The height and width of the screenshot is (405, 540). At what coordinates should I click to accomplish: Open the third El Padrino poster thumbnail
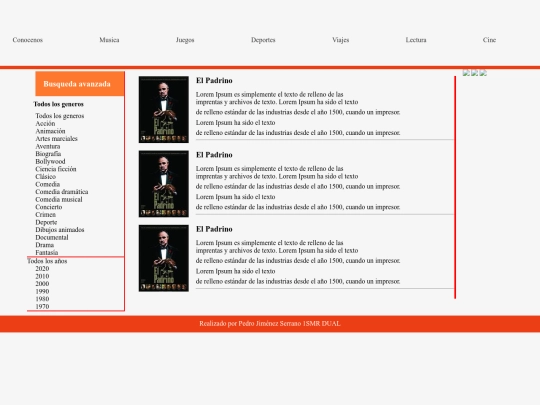point(164,258)
